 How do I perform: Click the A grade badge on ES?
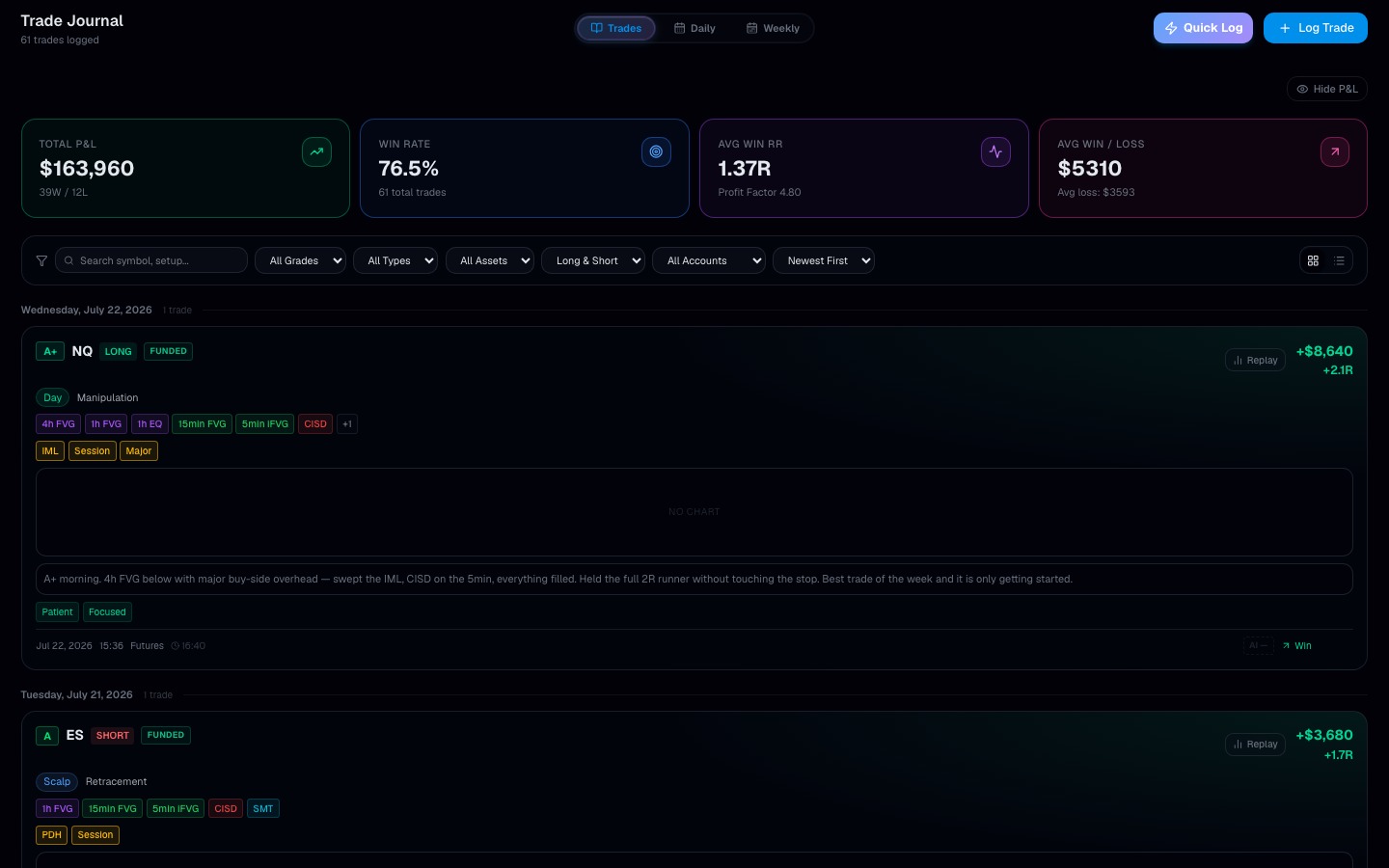[47, 736]
